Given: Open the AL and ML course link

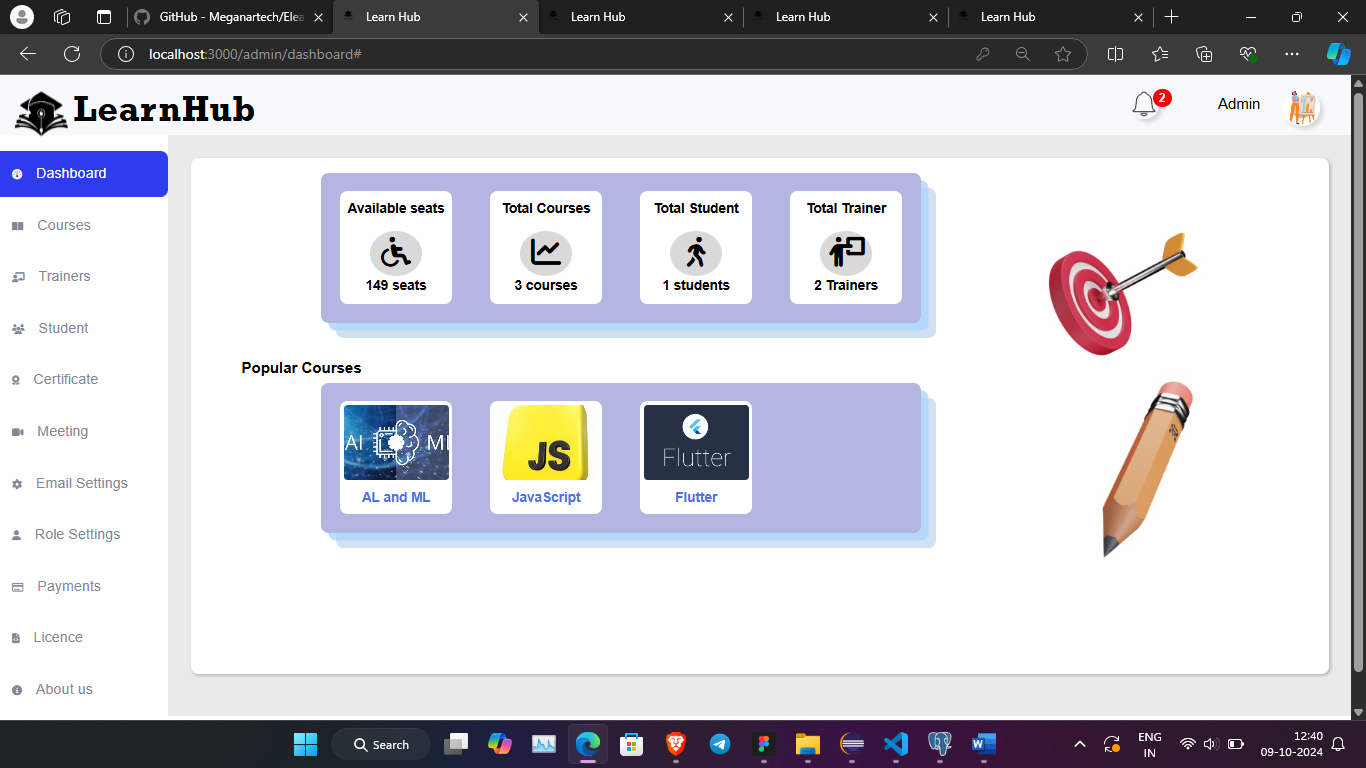Looking at the screenshot, I should (395, 496).
